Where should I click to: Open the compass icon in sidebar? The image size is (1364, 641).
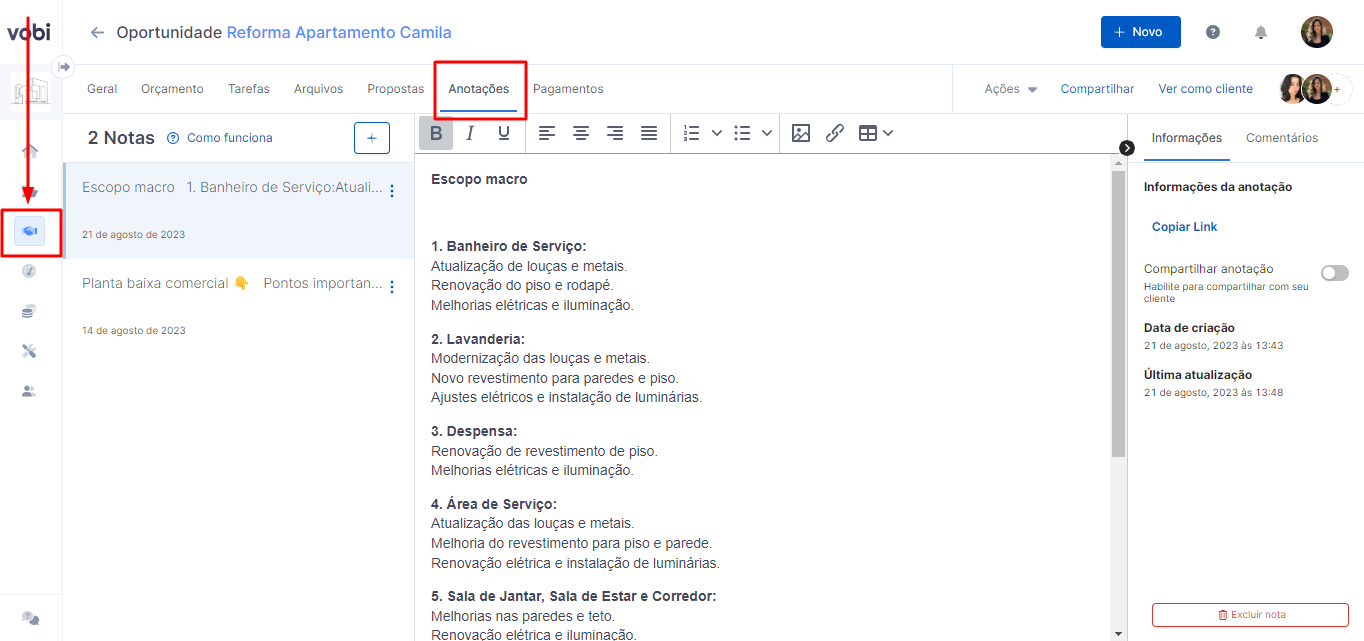coord(29,271)
